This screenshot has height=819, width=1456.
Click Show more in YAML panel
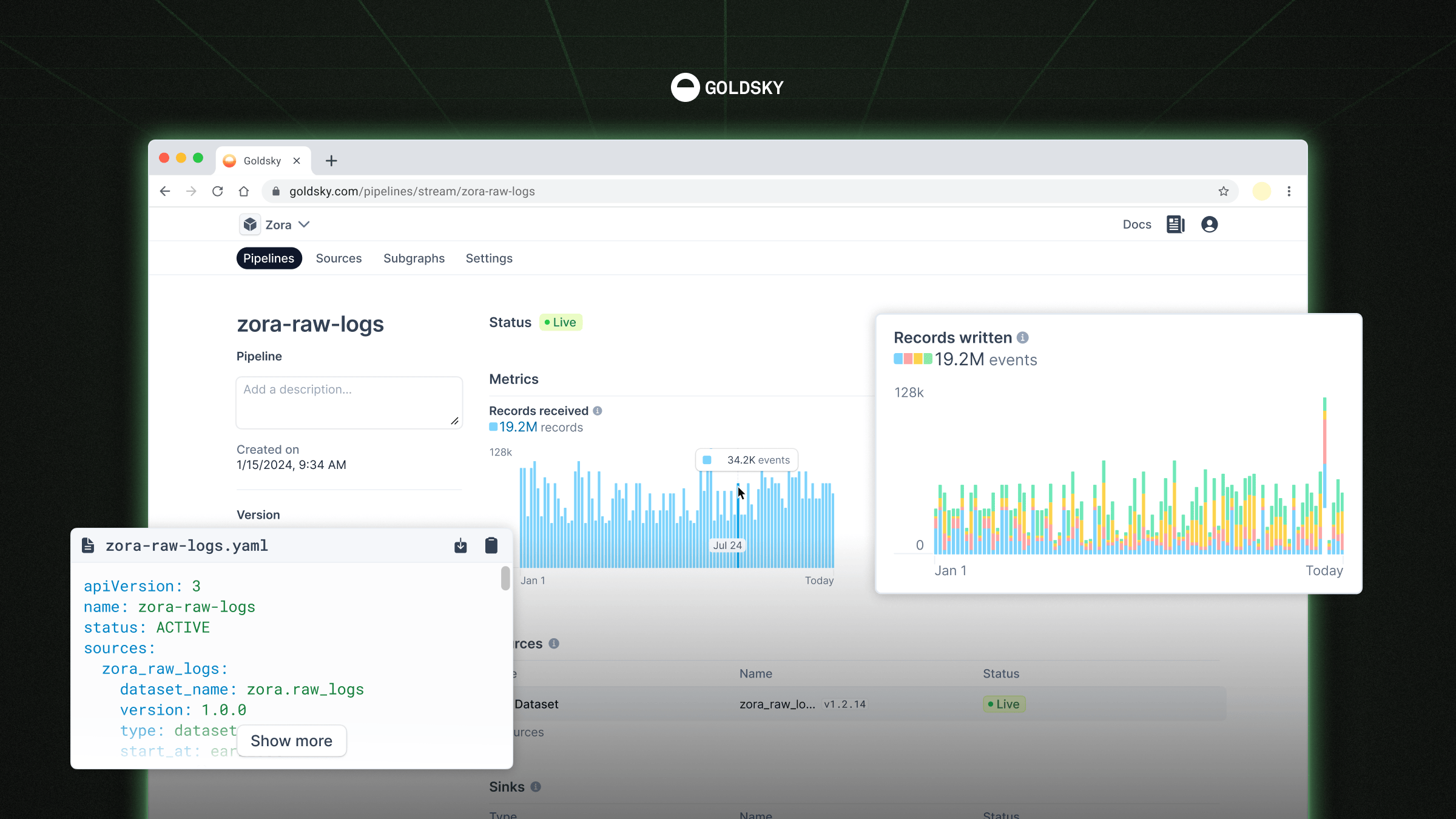pyautogui.click(x=291, y=741)
